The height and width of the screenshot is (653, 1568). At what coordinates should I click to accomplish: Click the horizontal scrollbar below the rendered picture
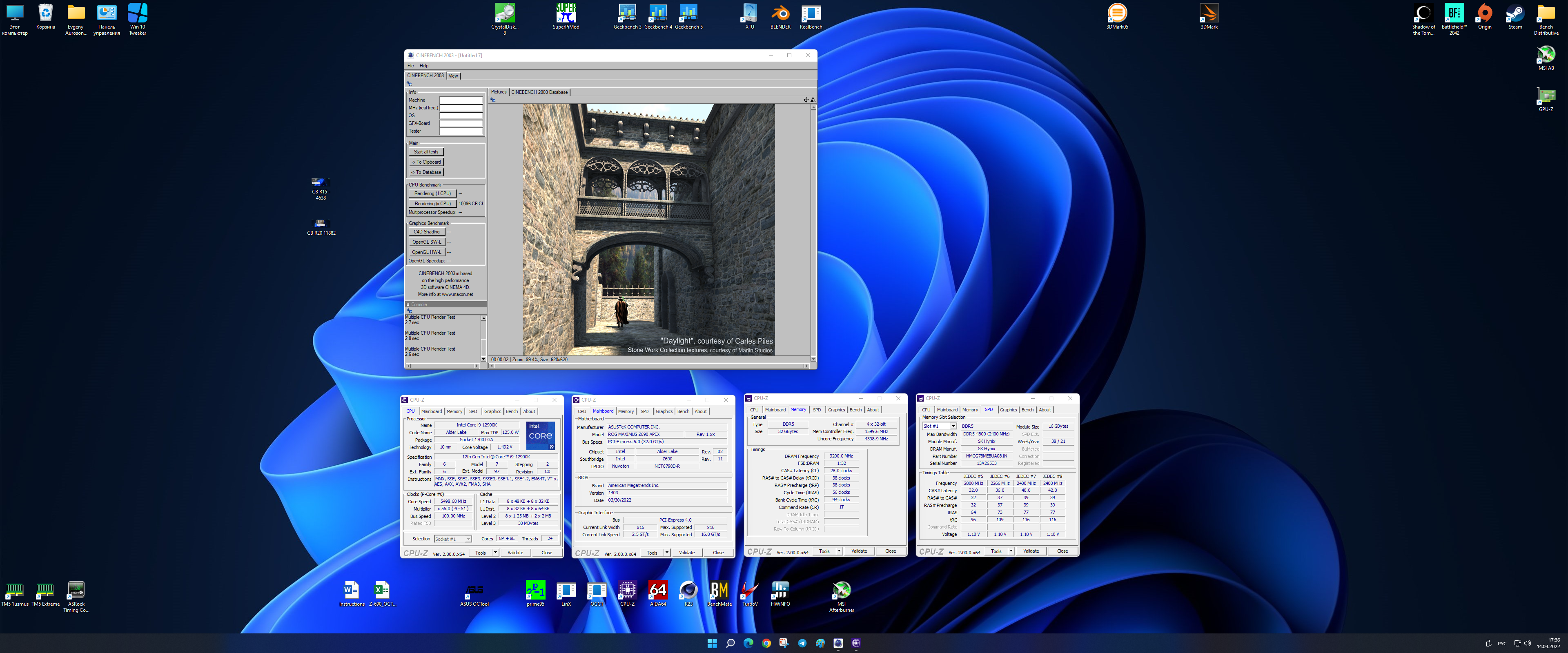(649, 366)
